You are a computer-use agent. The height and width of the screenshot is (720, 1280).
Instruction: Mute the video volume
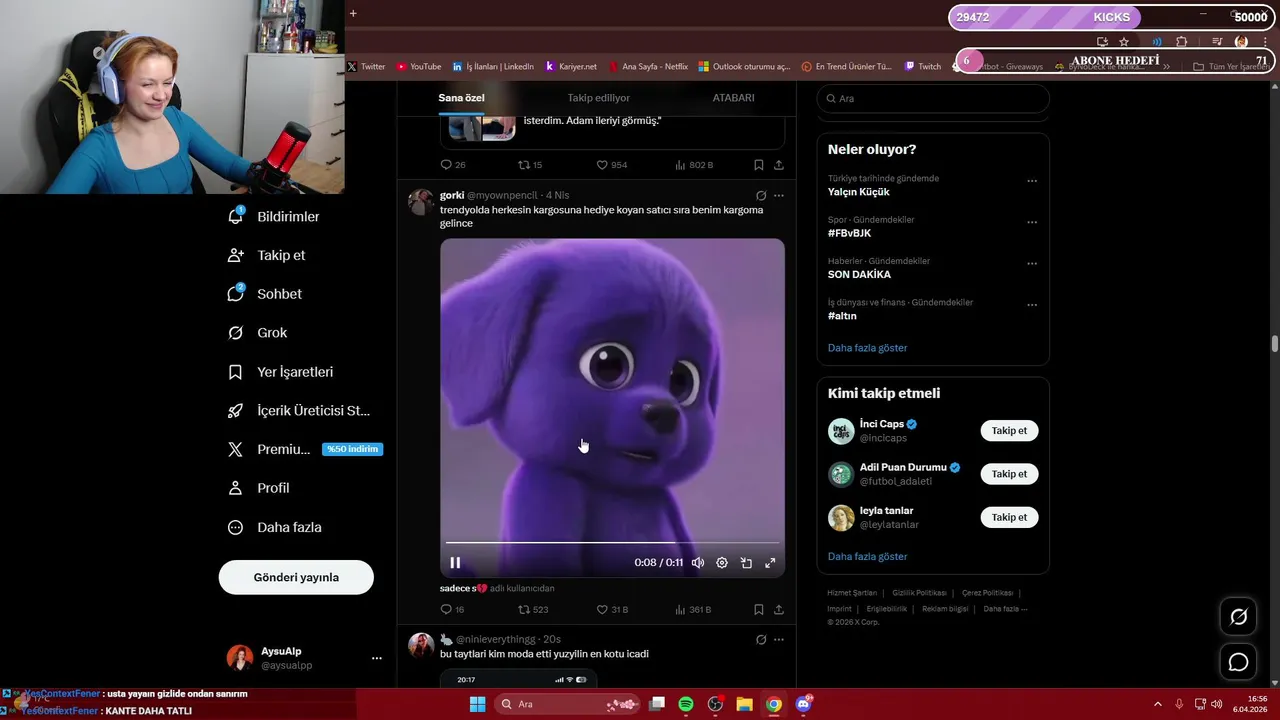[x=698, y=563]
